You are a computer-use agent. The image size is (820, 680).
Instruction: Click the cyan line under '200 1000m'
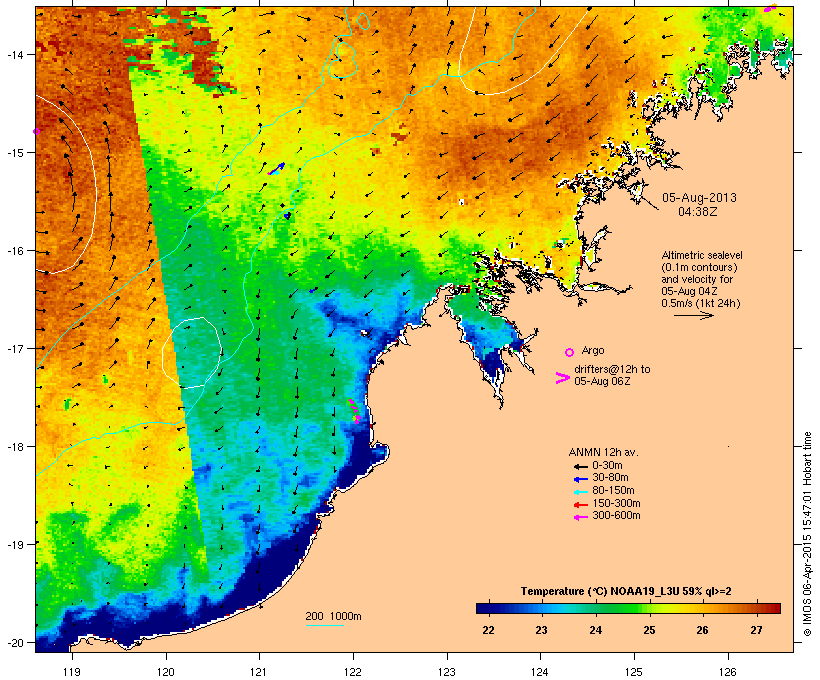pyautogui.click(x=324, y=625)
